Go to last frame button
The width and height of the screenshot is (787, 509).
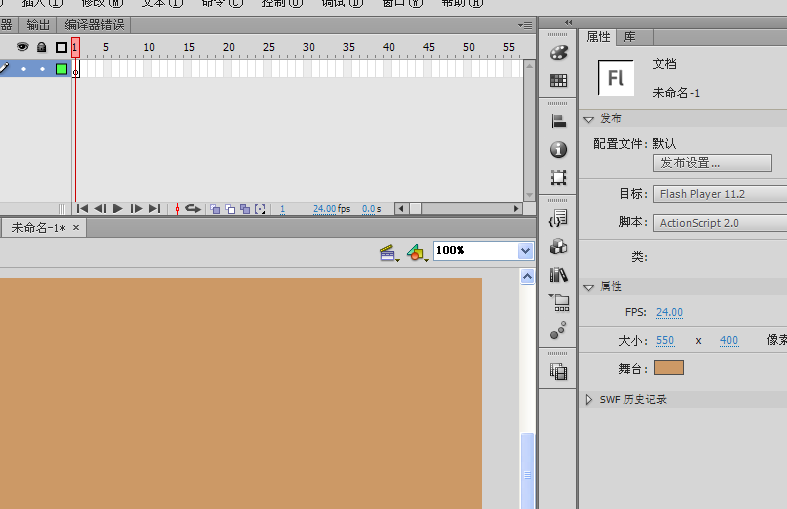click(x=155, y=208)
